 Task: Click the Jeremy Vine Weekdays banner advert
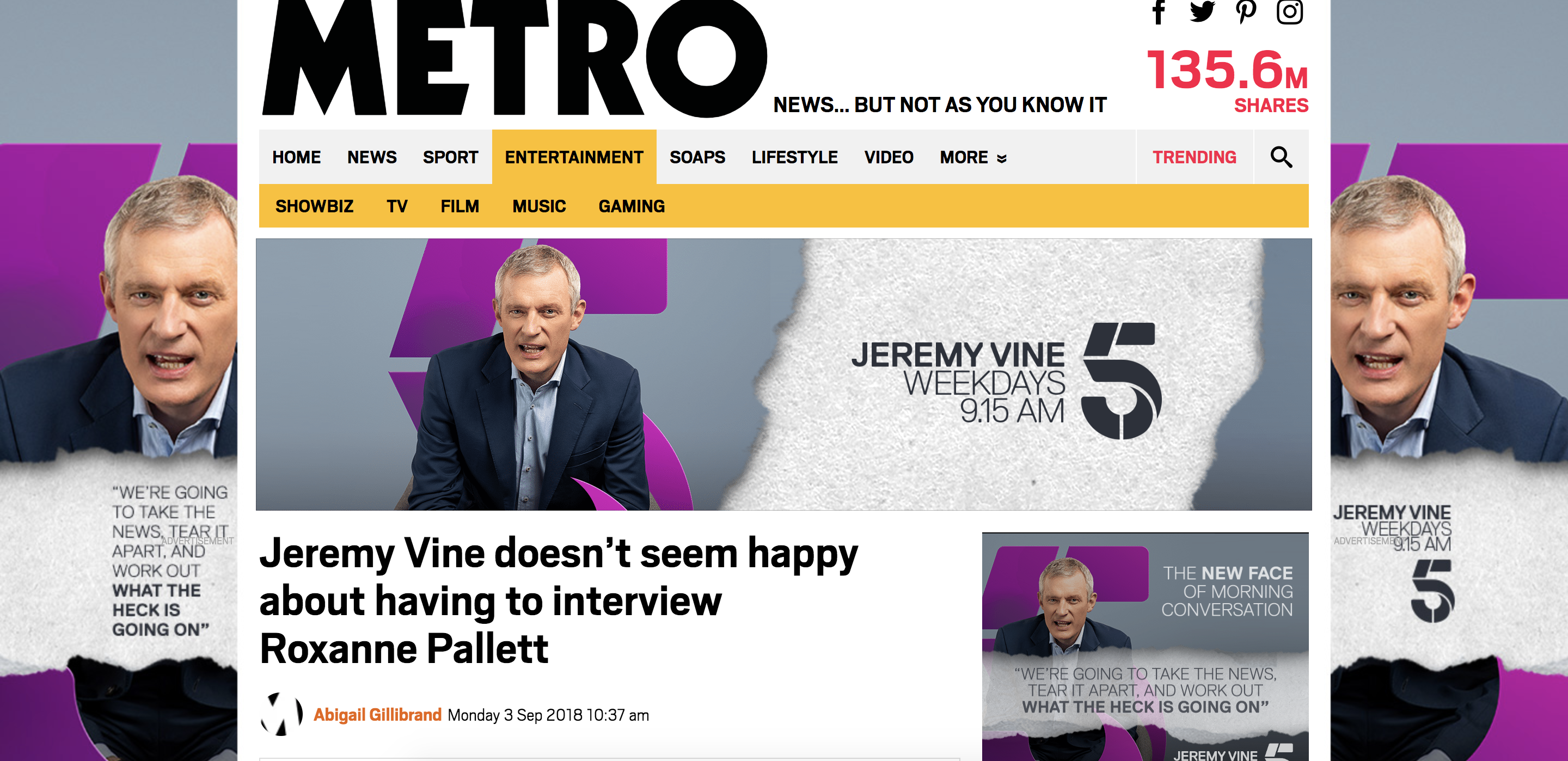[783, 375]
